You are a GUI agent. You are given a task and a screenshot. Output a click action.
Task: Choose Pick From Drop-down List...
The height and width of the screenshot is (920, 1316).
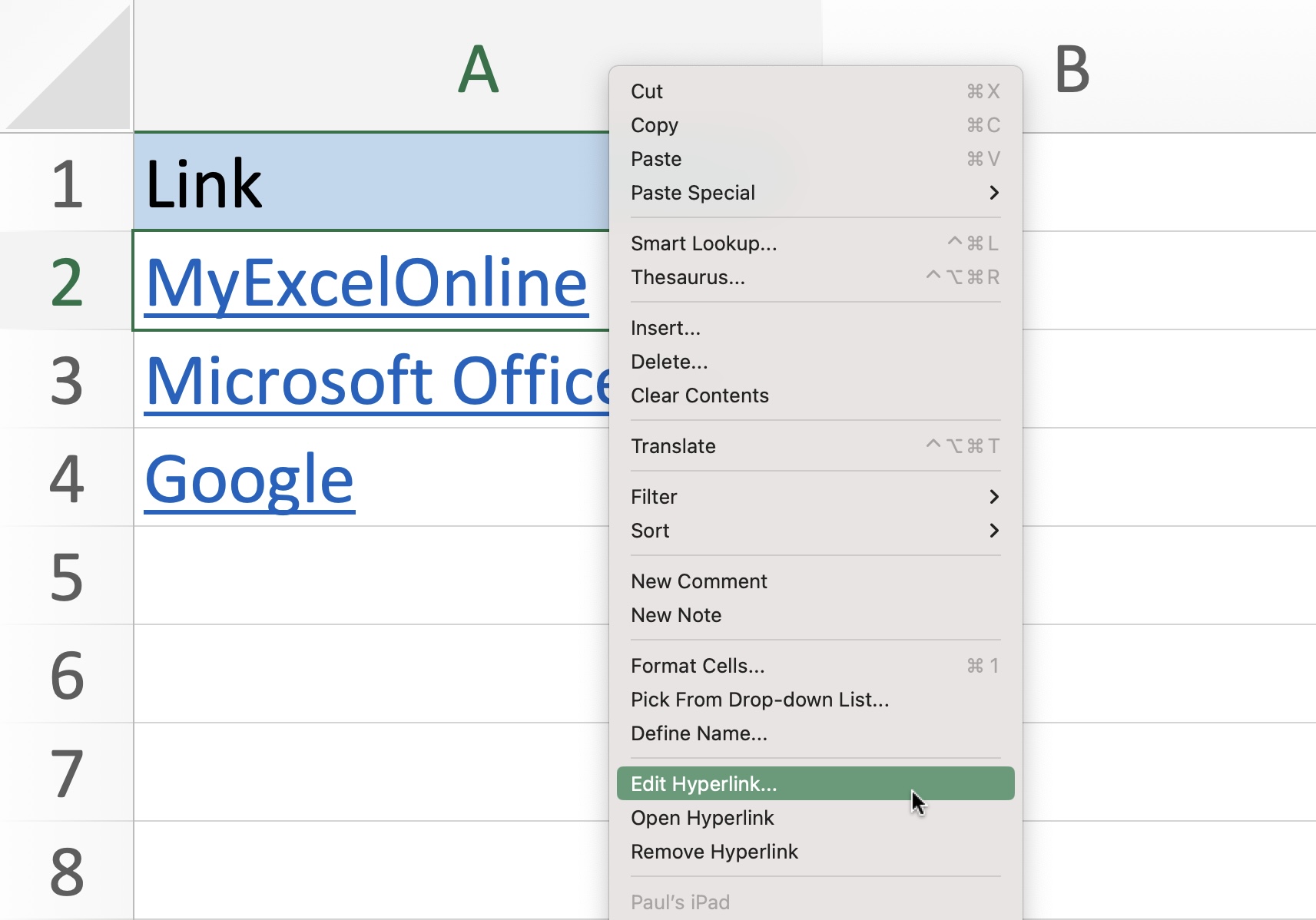815,700
